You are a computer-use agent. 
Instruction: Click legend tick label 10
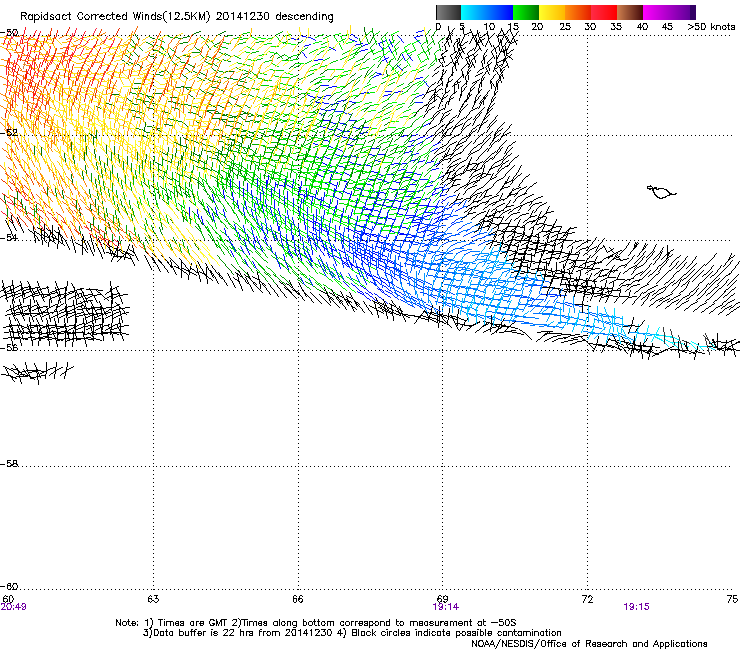(489, 27)
